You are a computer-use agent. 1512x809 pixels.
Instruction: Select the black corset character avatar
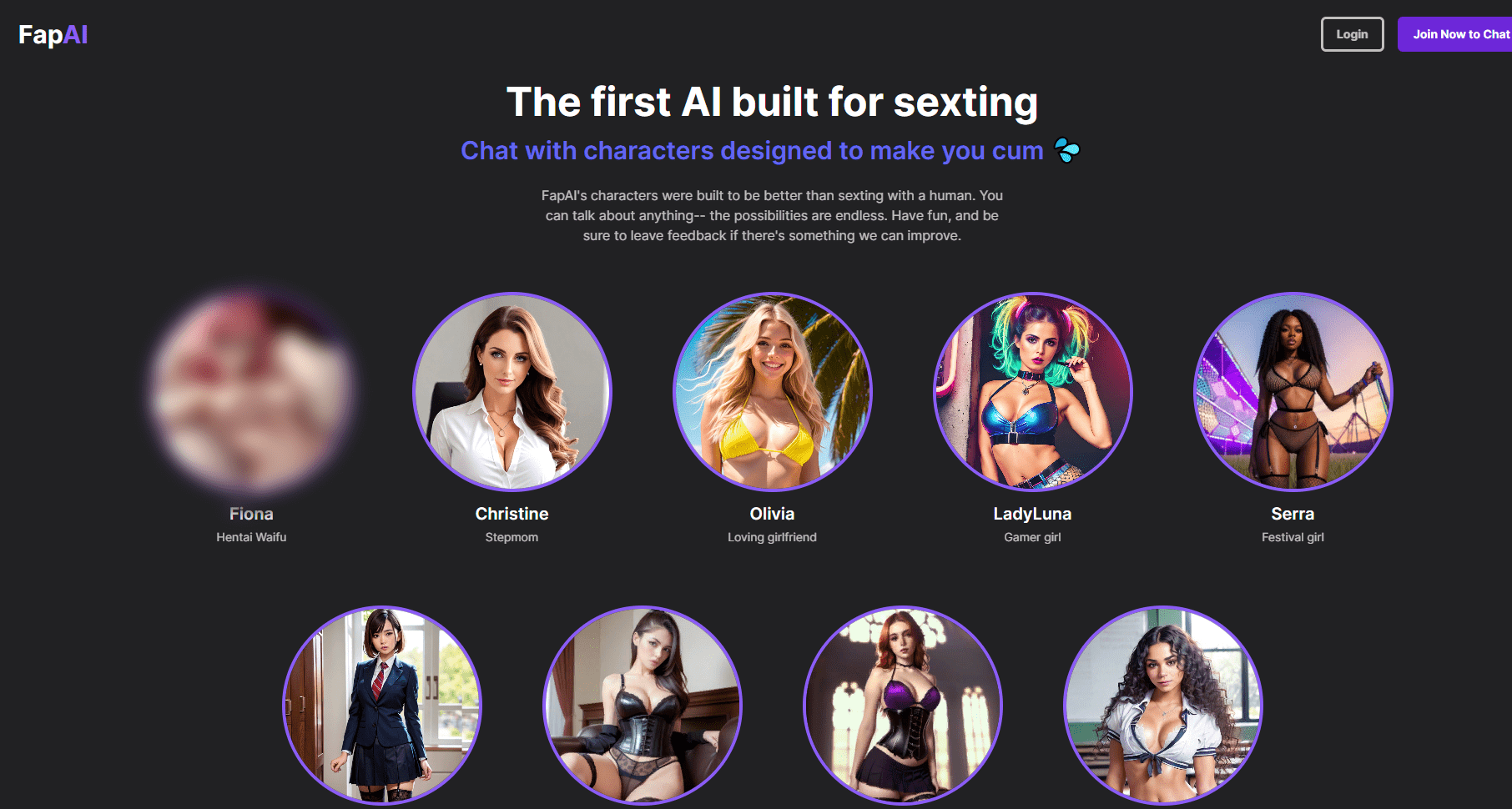643,705
